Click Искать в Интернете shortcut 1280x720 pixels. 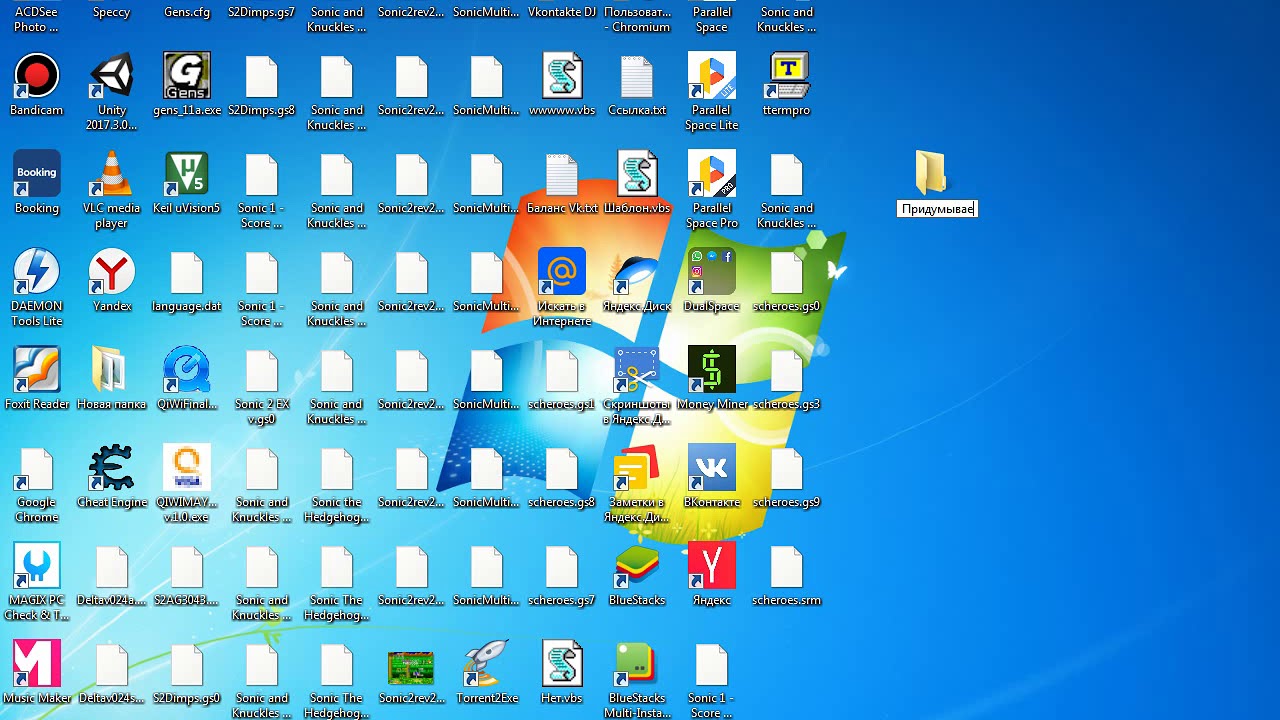coord(562,273)
